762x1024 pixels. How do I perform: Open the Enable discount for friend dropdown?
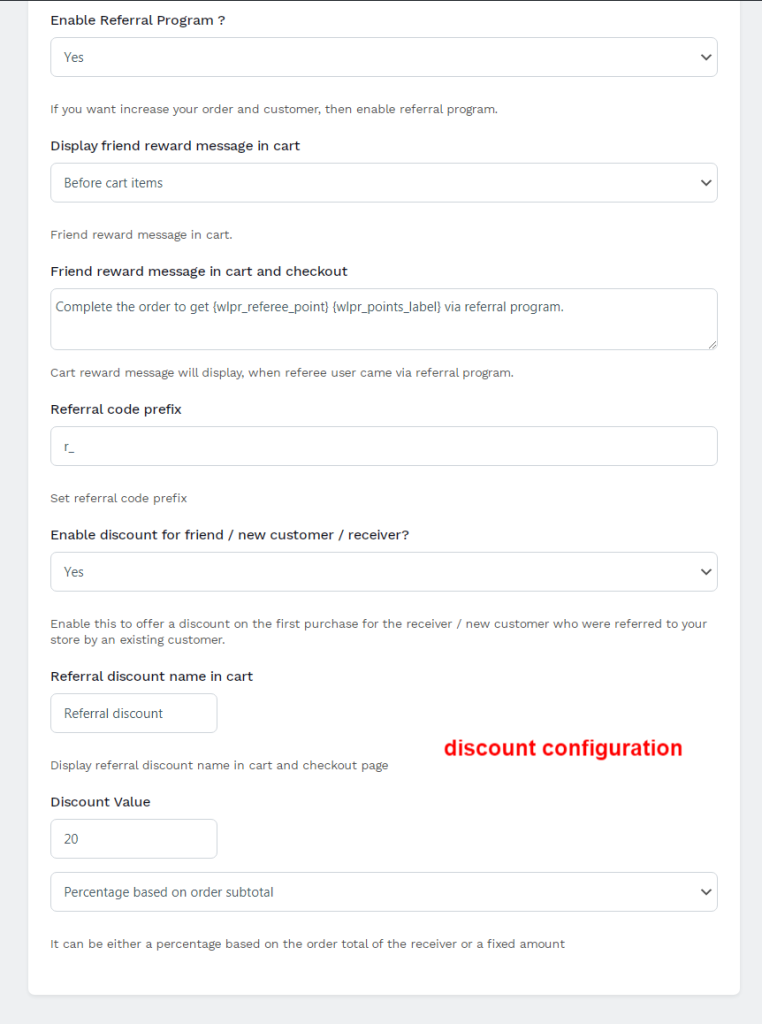[383, 571]
